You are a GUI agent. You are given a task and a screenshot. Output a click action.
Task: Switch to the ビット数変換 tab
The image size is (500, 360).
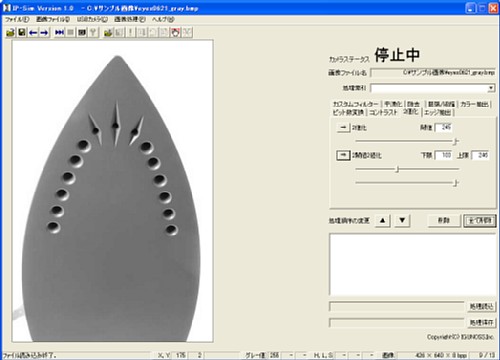tap(348, 113)
